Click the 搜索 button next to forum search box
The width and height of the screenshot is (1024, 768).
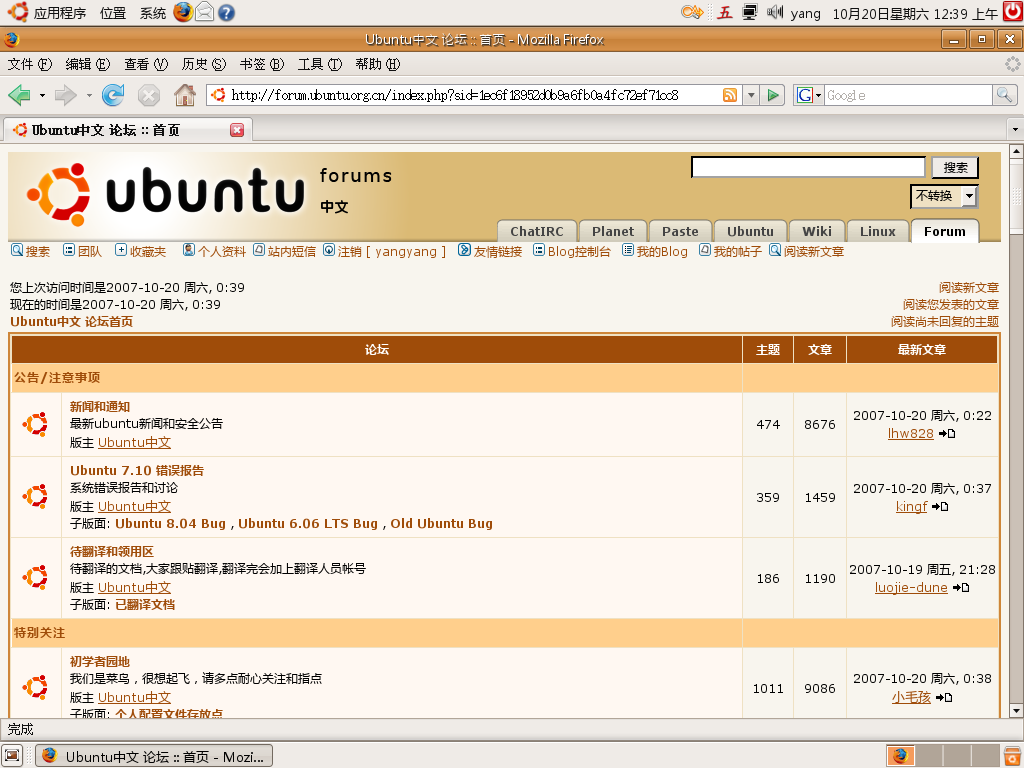click(x=955, y=168)
